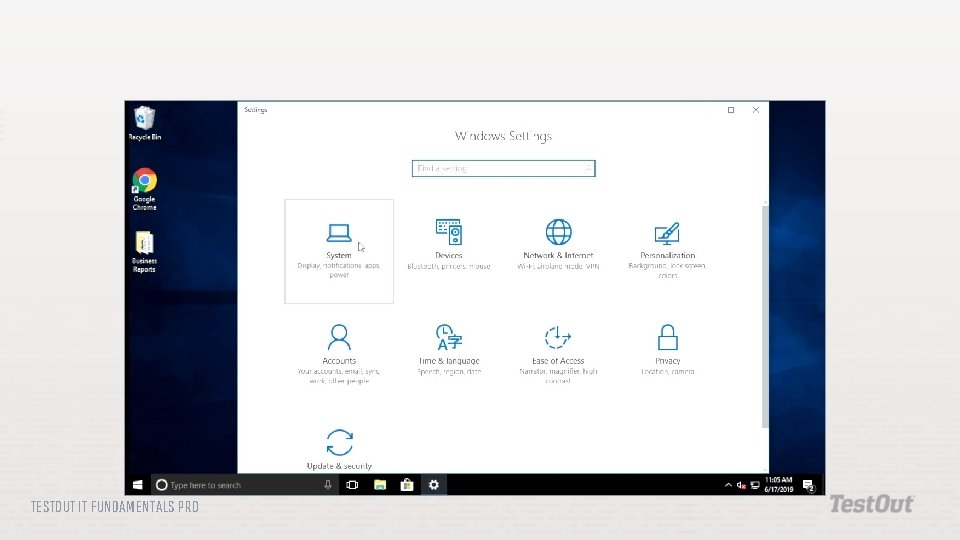
Task: Open the Windows Start menu
Action: click(138, 485)
